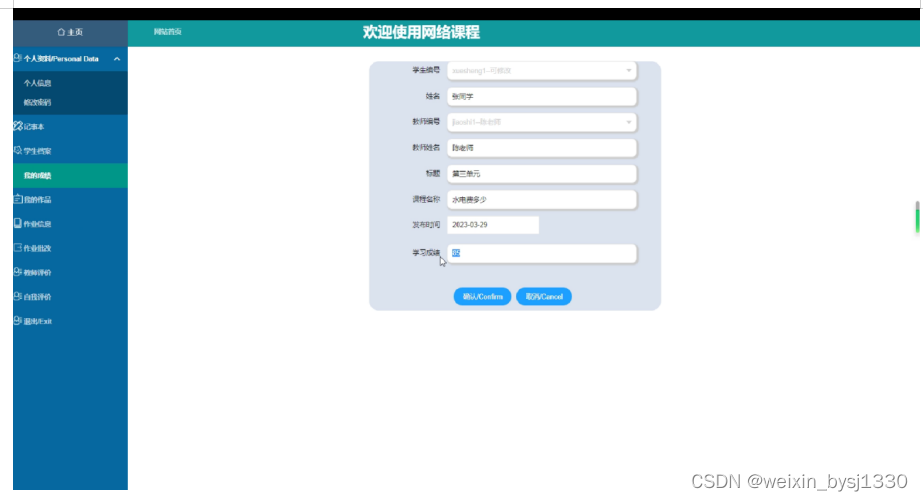Open the 学生档案 menu label
Viewport: 923px width, 501px height.
(37, 151)
